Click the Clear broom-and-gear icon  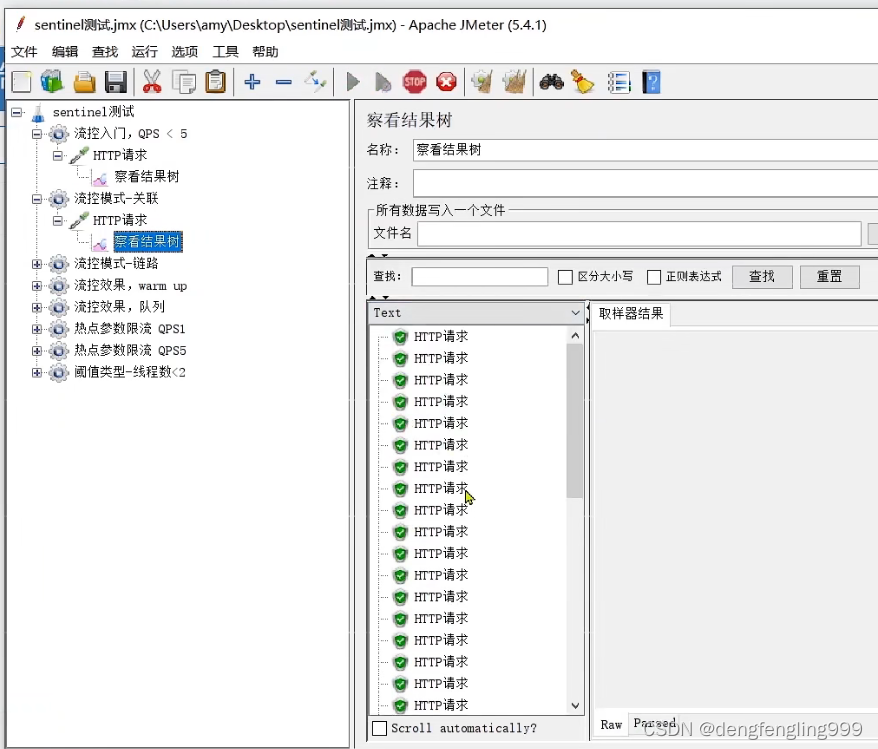pos(482,82)
